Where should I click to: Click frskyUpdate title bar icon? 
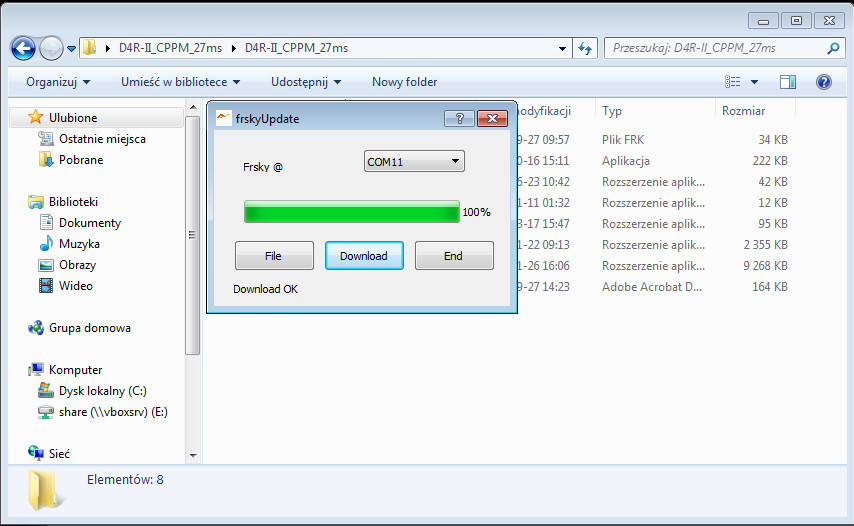click(223, 118)
